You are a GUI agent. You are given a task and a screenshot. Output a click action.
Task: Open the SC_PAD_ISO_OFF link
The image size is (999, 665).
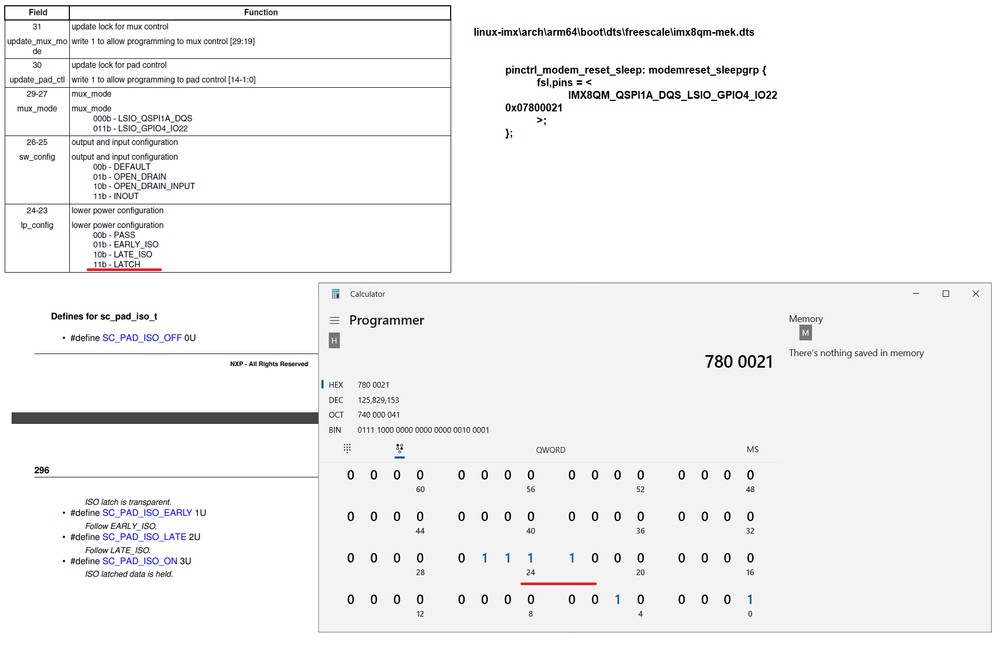[142, 338]
